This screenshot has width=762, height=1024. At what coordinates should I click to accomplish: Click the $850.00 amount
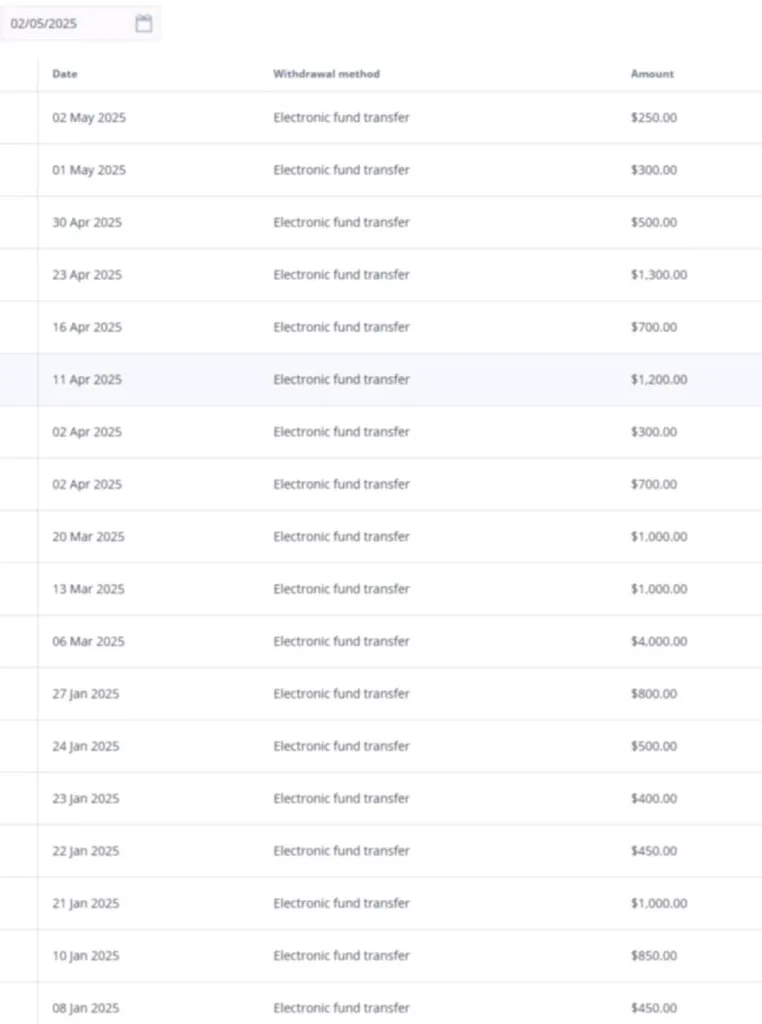(x=653, y=956)
